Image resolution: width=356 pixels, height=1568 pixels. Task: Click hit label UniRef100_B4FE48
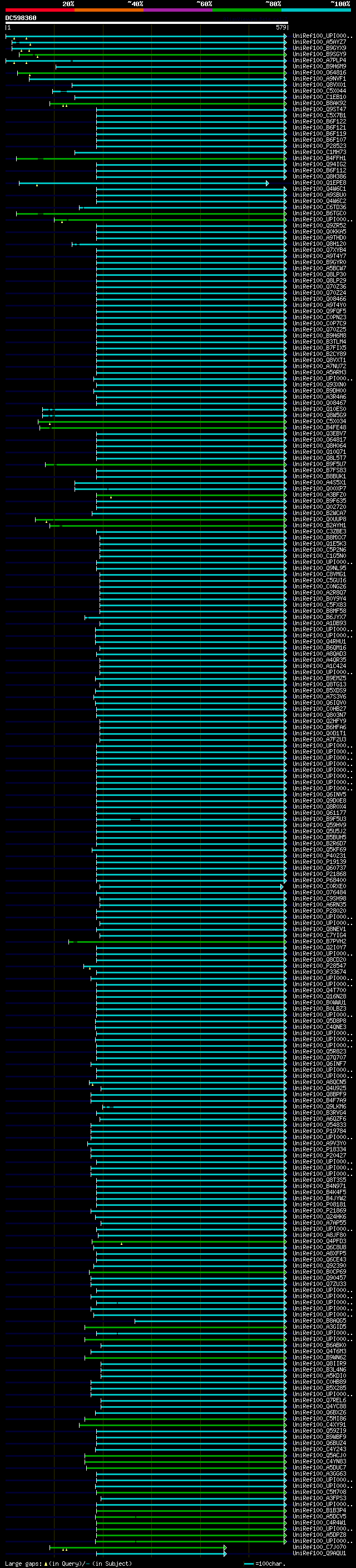[319, 427]
